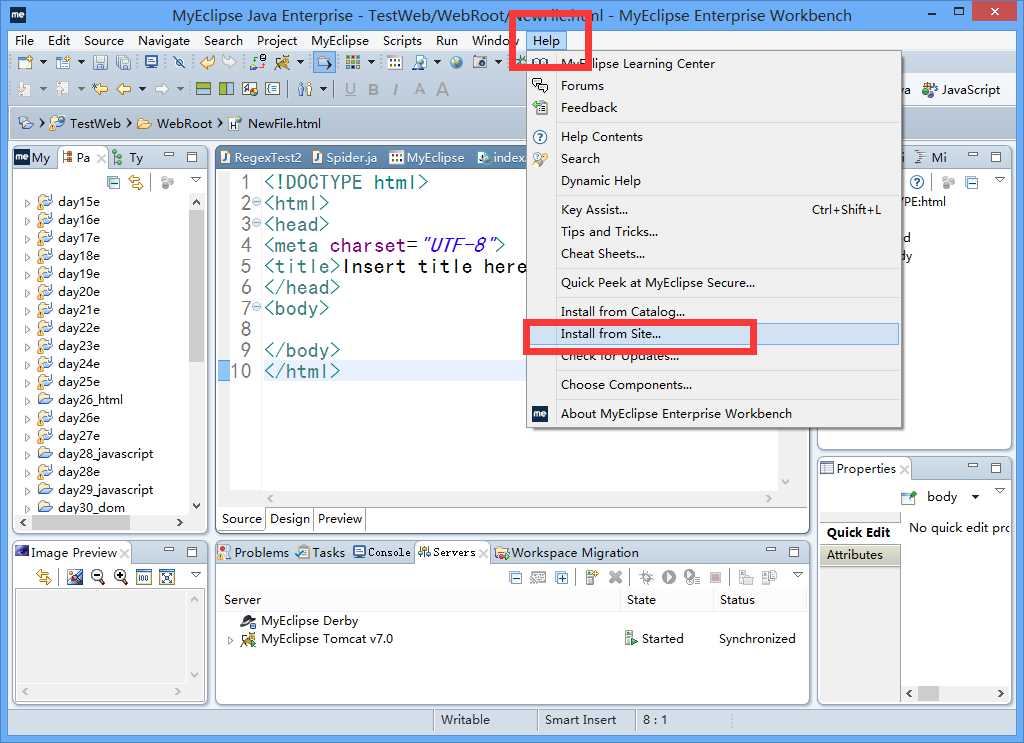Click the Package Explorer horizontal scrollbar thumb
Image resolution: width=1024 pixels, height=743 pixels.
pos(81,522)
